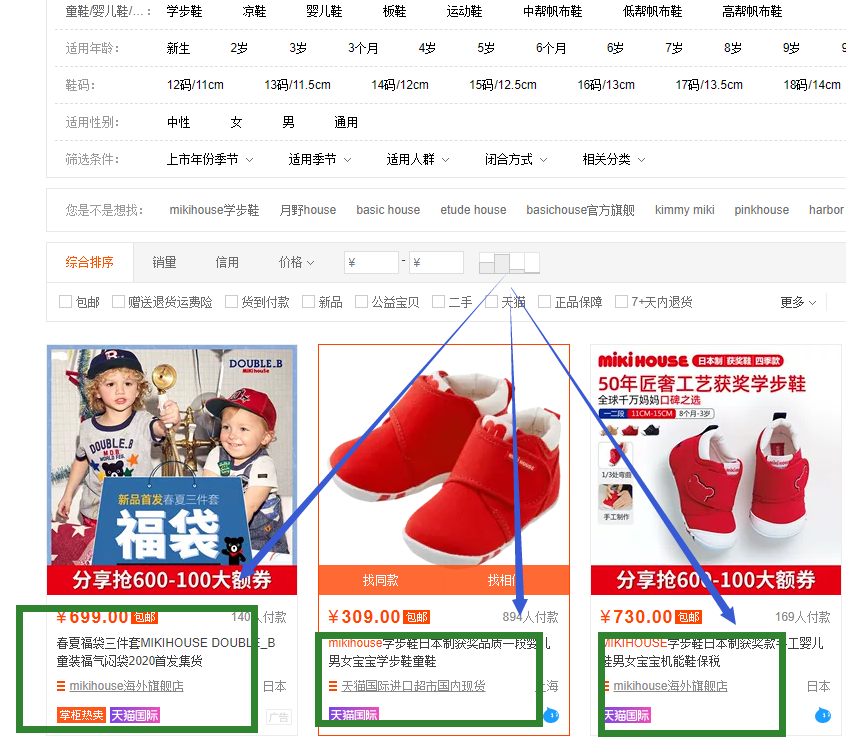Click suggestion etude house
Screen dimensions: 846x737
tap(473, 210)
